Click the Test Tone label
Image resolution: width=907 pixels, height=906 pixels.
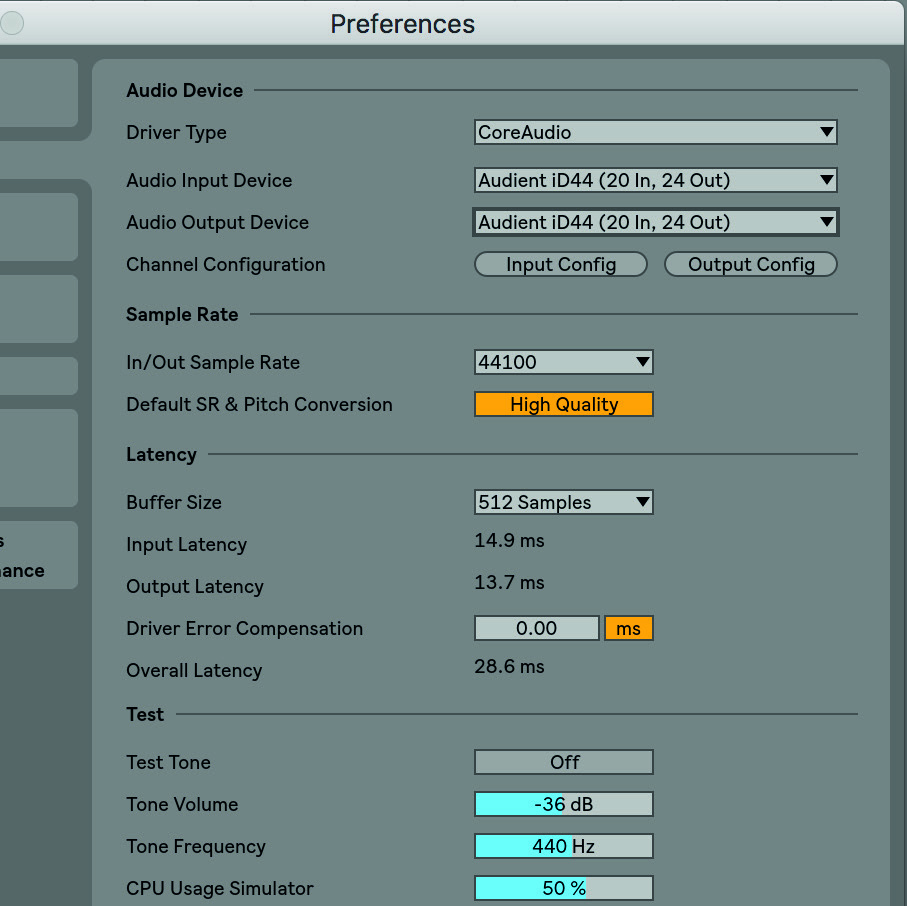tap(168, 763)
